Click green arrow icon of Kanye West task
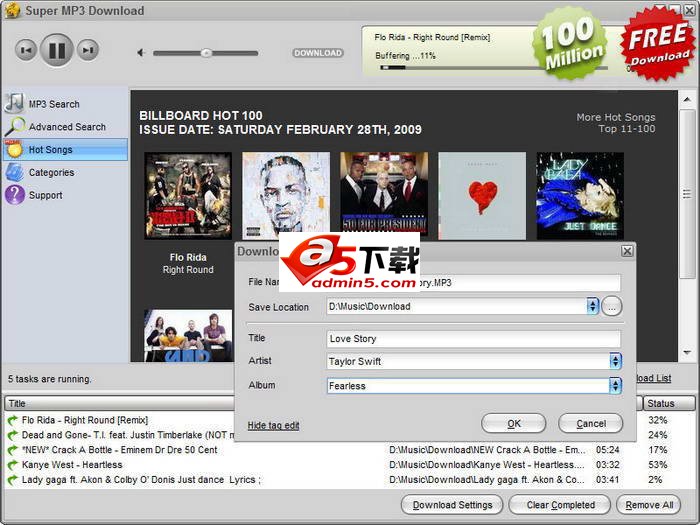700x525 pixels. (x=12, y=465)
